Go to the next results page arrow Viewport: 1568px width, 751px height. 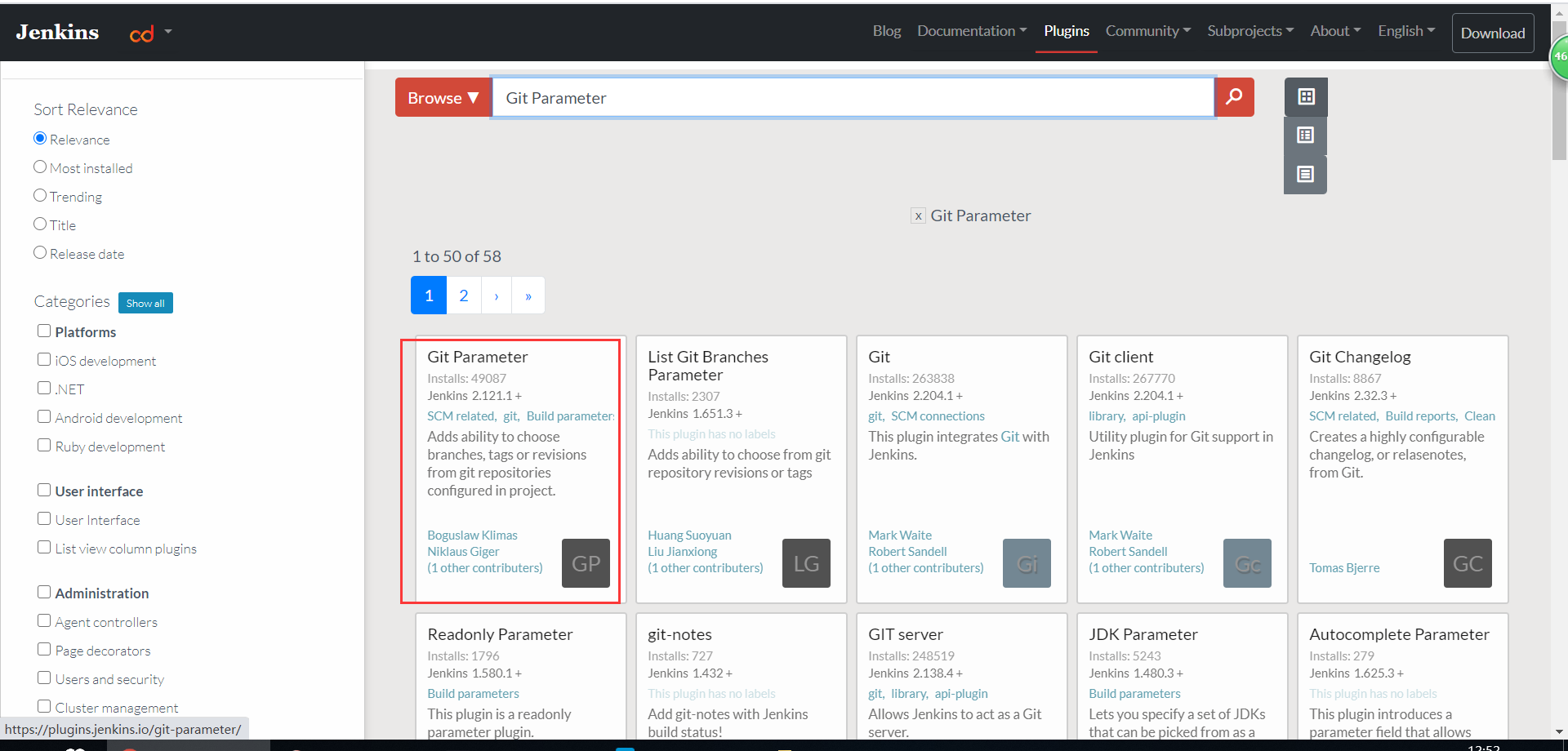click(497, 296)
